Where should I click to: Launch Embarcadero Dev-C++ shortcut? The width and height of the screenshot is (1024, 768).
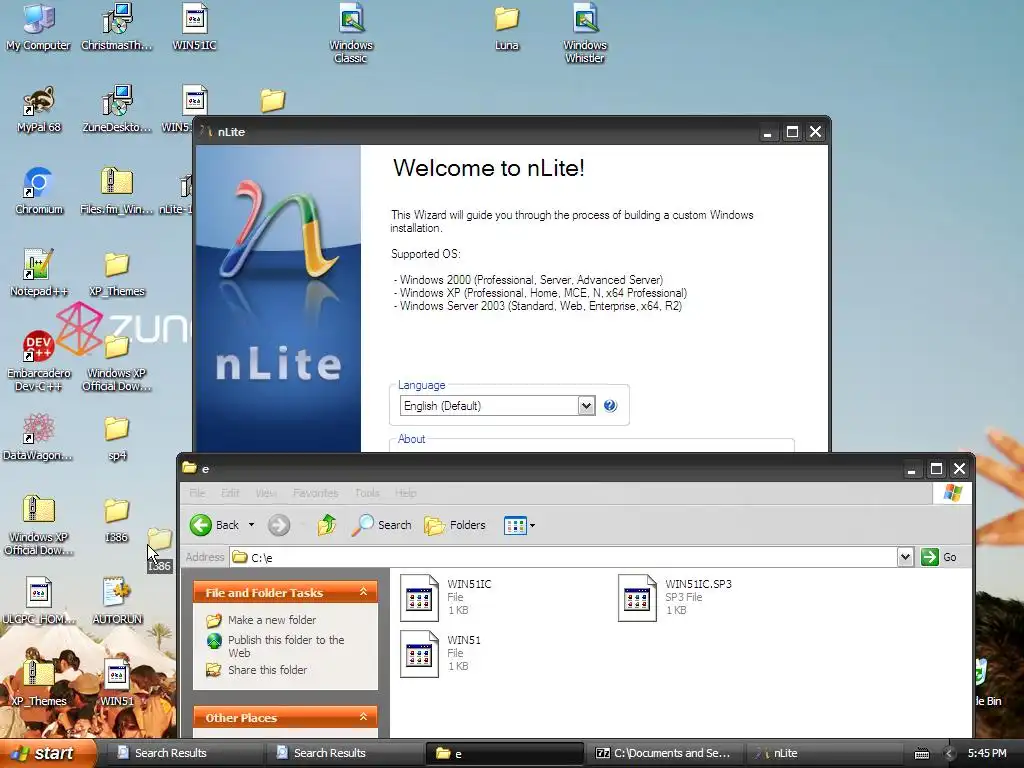[39, 360]
